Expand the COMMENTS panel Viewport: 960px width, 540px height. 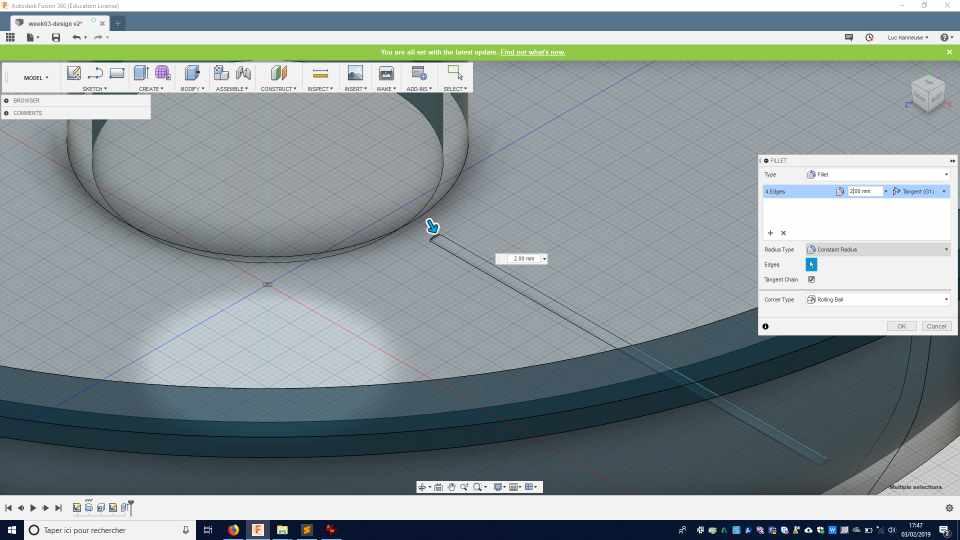[x=6, y=113]
